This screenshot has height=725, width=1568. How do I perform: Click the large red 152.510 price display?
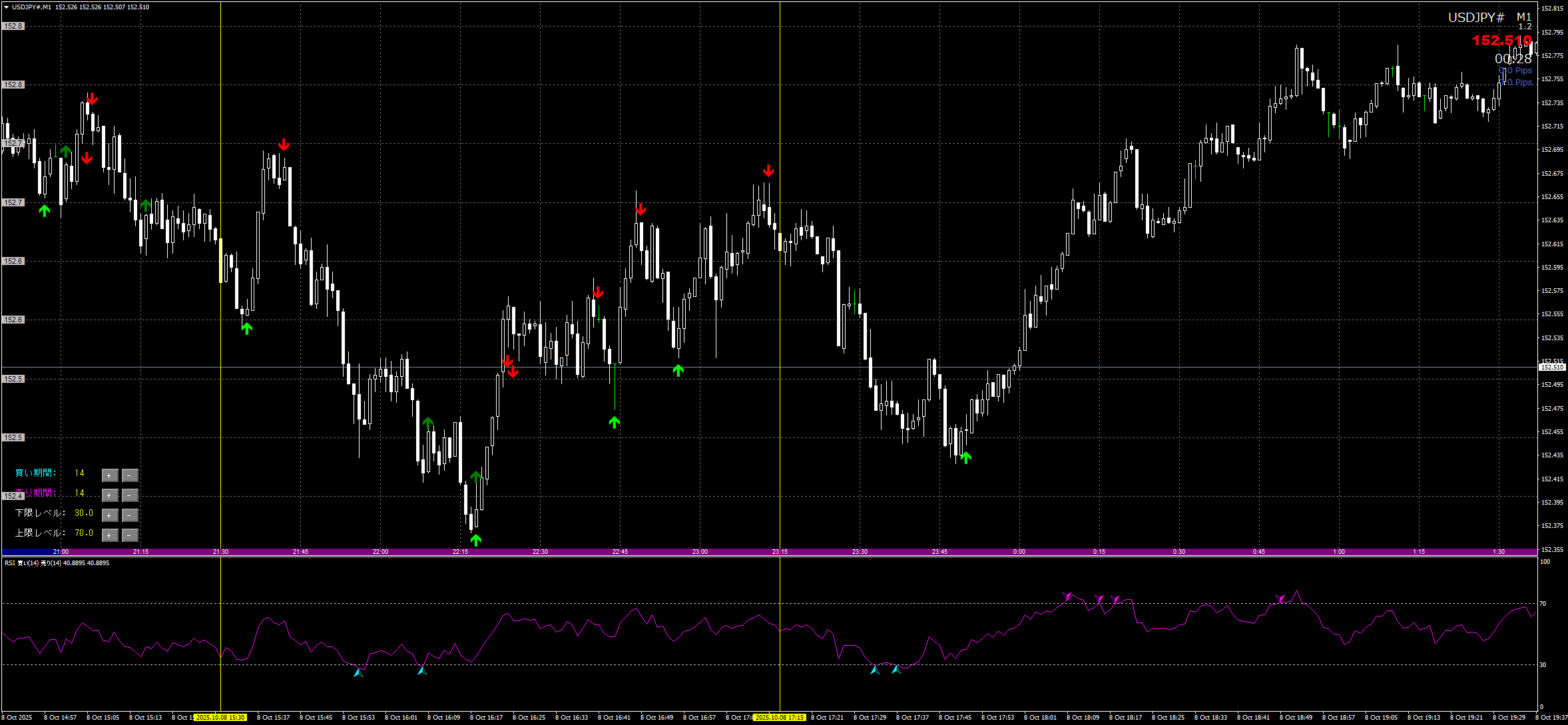1501,41
